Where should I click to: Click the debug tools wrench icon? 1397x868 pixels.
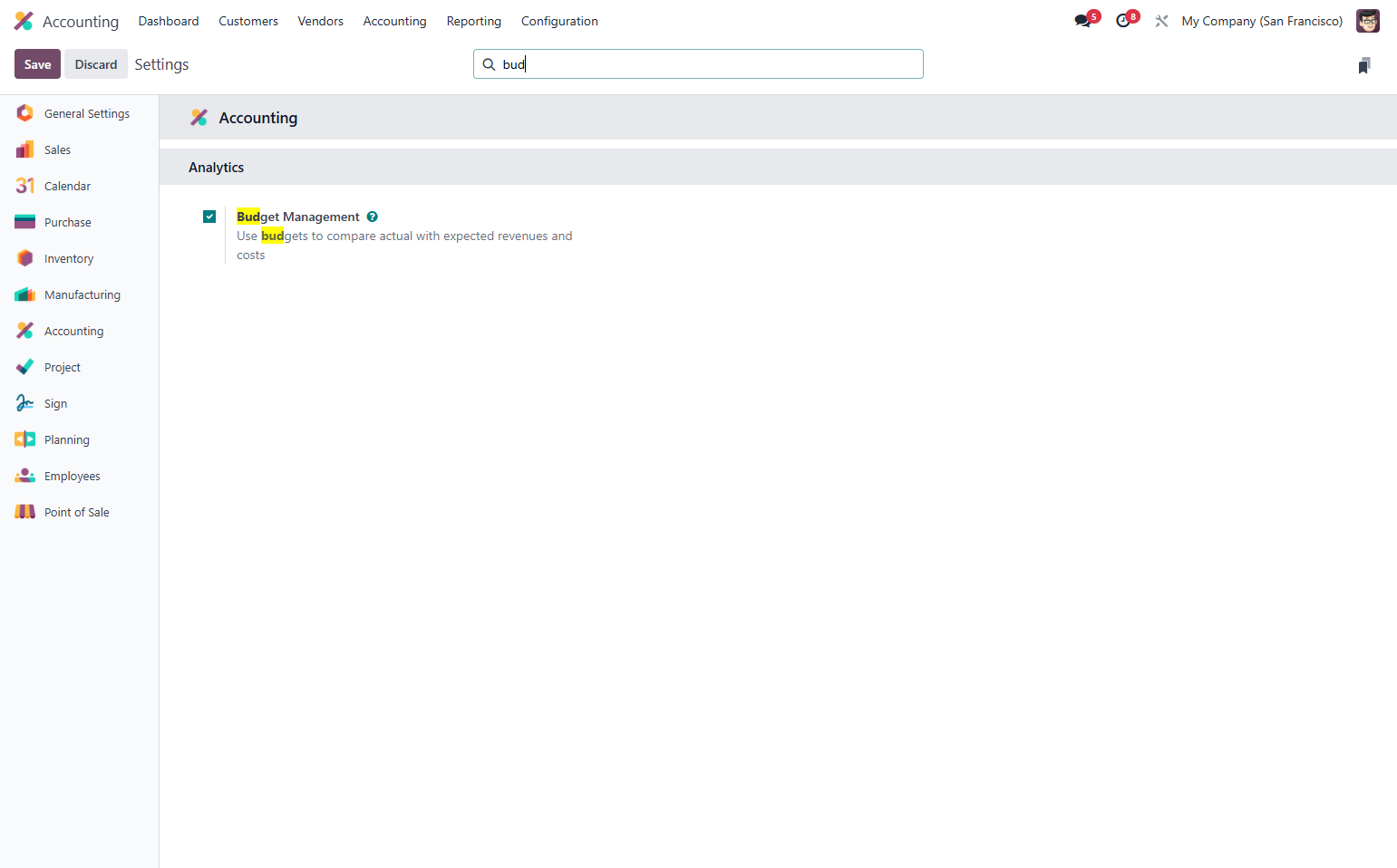1161,21
